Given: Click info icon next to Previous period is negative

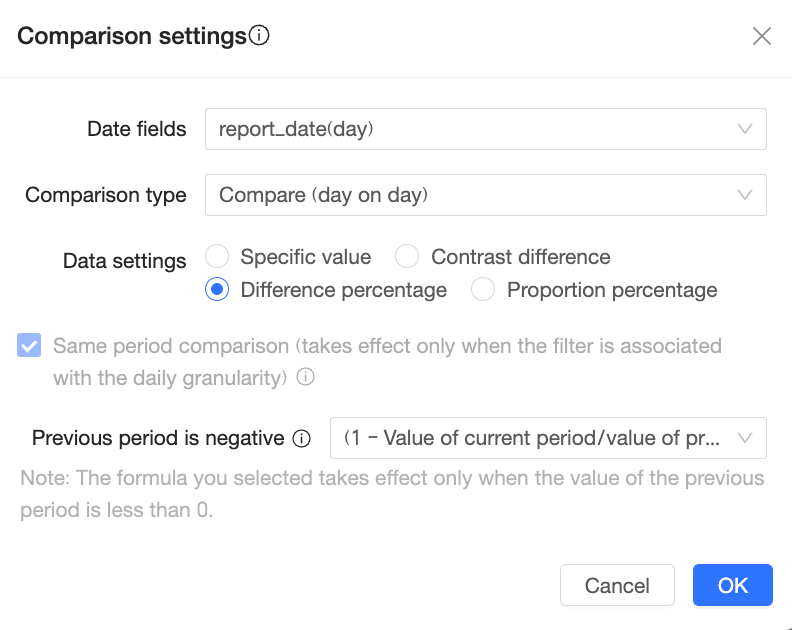Looking at the screenshot, I should pyautogui.click(x=301, y=438).
